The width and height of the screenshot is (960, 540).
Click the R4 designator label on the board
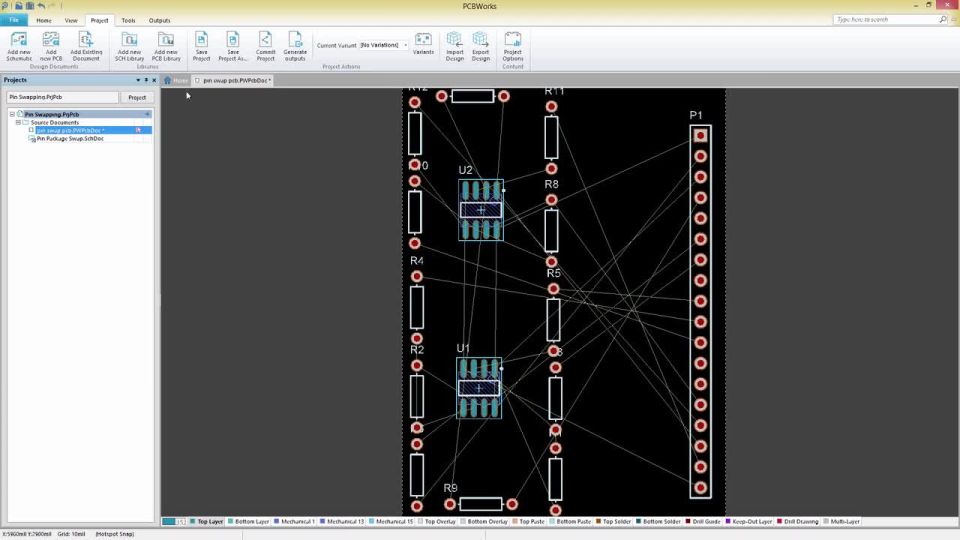[416, 261]
